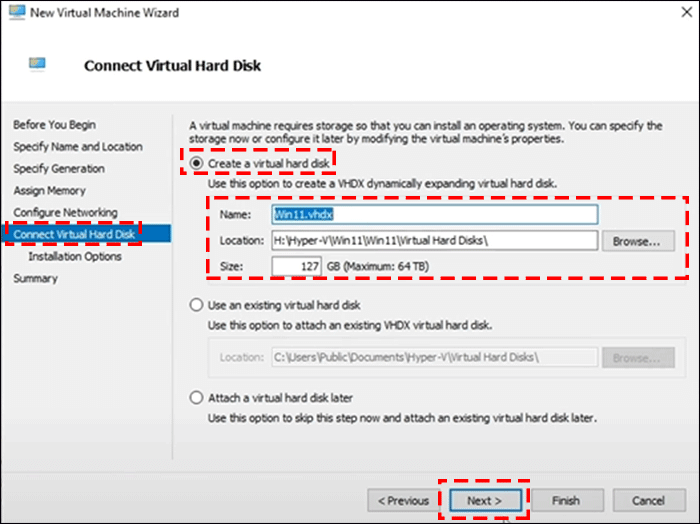Go to Specify Name and Location step
Screen dimensions: 700x524
[x=78, y=147]
